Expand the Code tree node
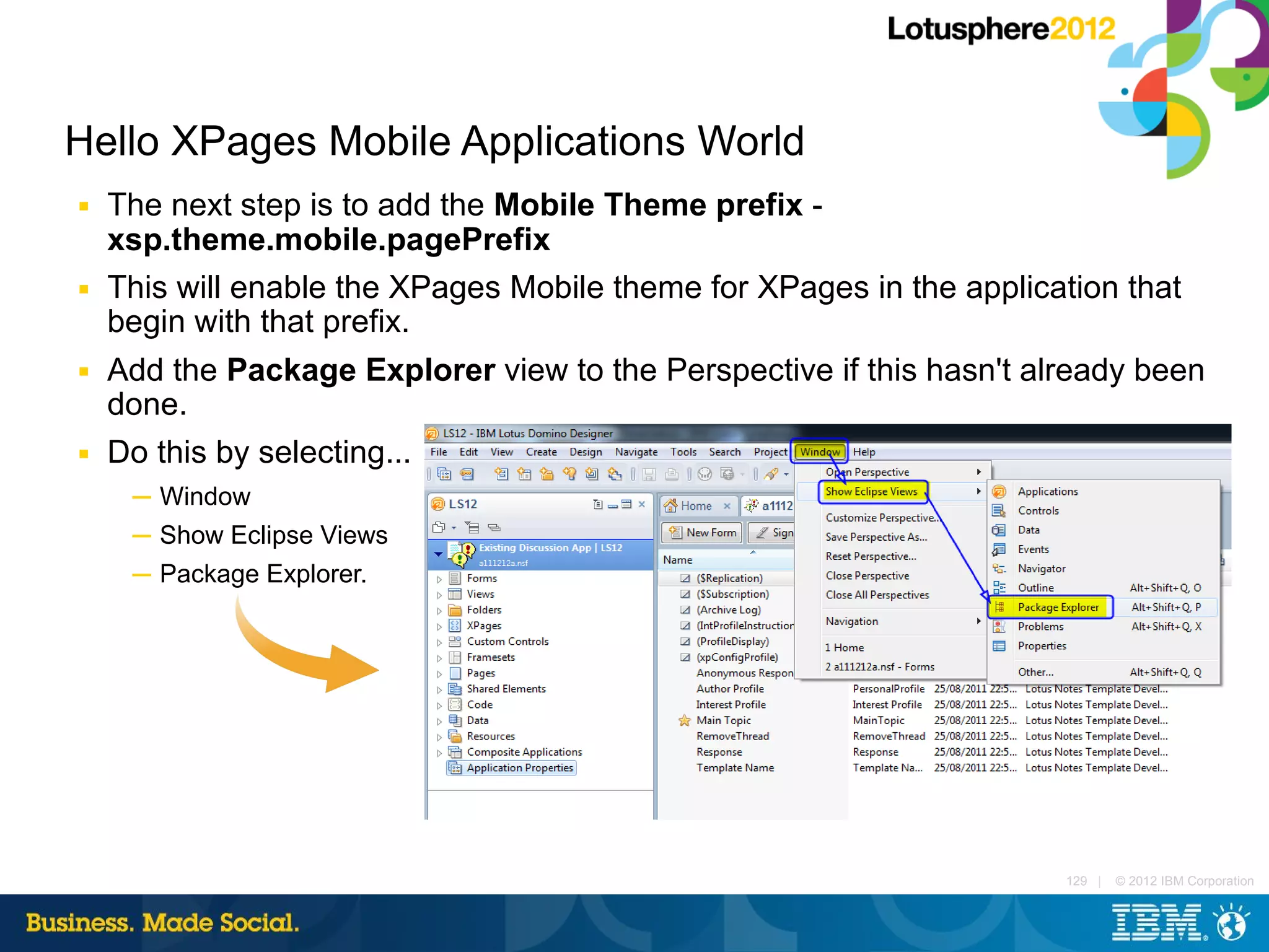1269x952 pixels. tap(439, 705)
